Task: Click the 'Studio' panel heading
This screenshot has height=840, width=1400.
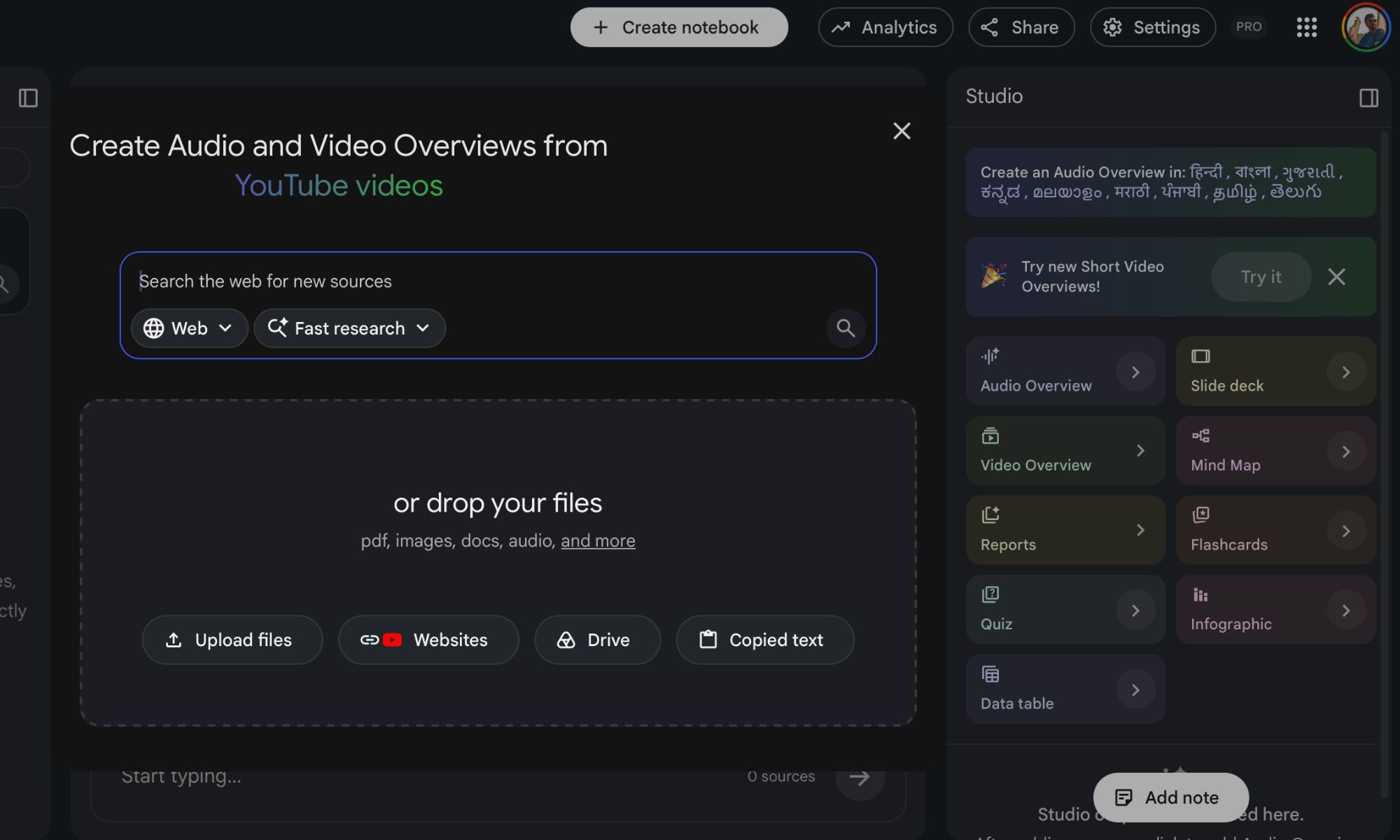Action: click(x=994, y=96)
